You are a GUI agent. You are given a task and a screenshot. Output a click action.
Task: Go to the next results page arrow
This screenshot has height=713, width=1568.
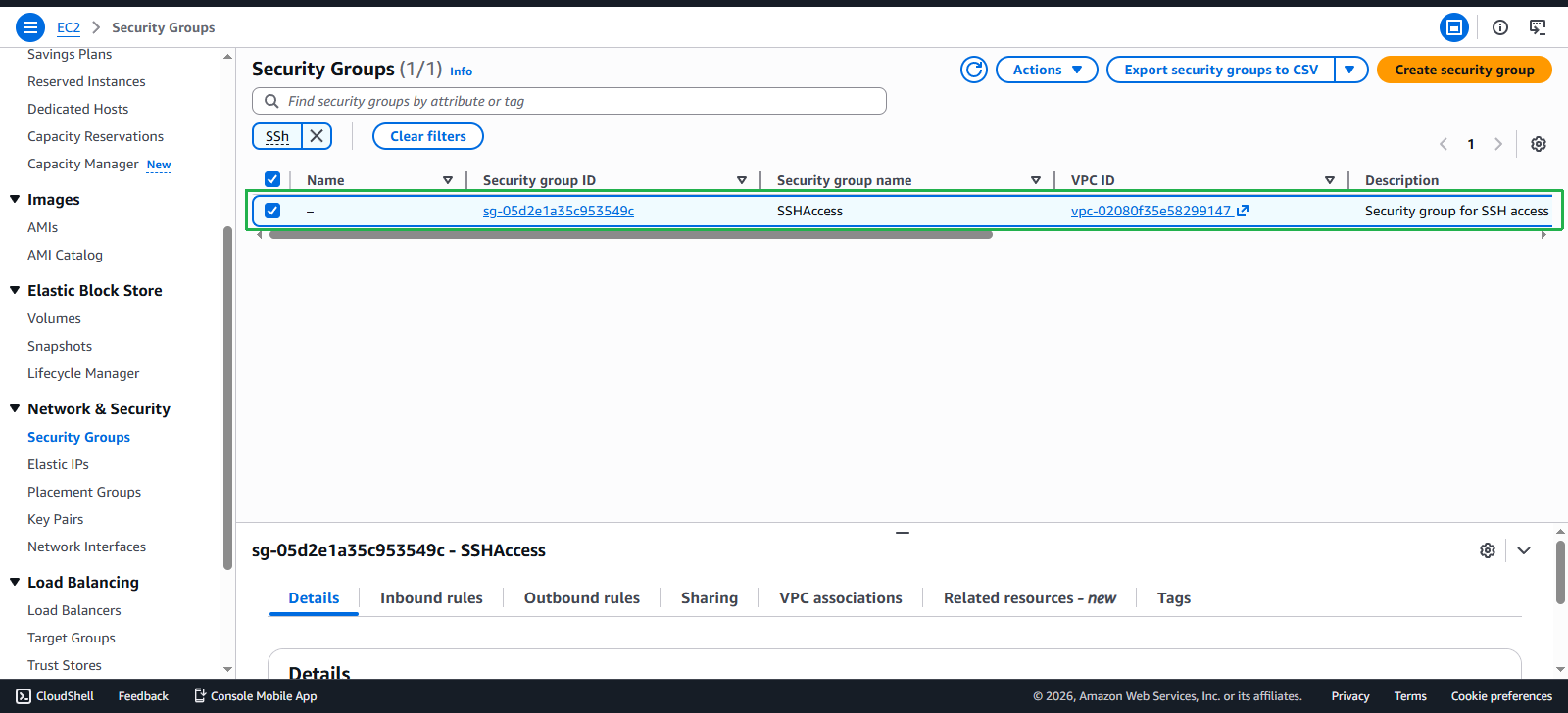pos(1498,144)
